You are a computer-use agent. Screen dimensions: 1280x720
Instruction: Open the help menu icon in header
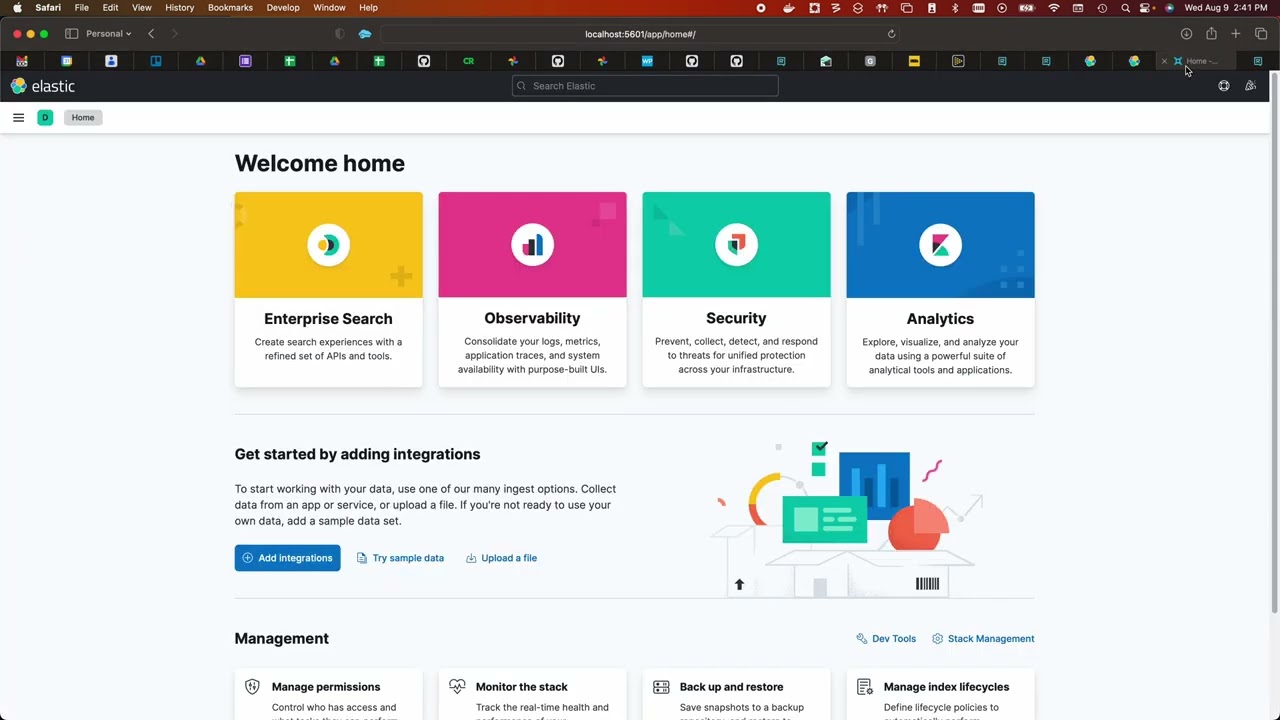click(x=1224, y=86)
